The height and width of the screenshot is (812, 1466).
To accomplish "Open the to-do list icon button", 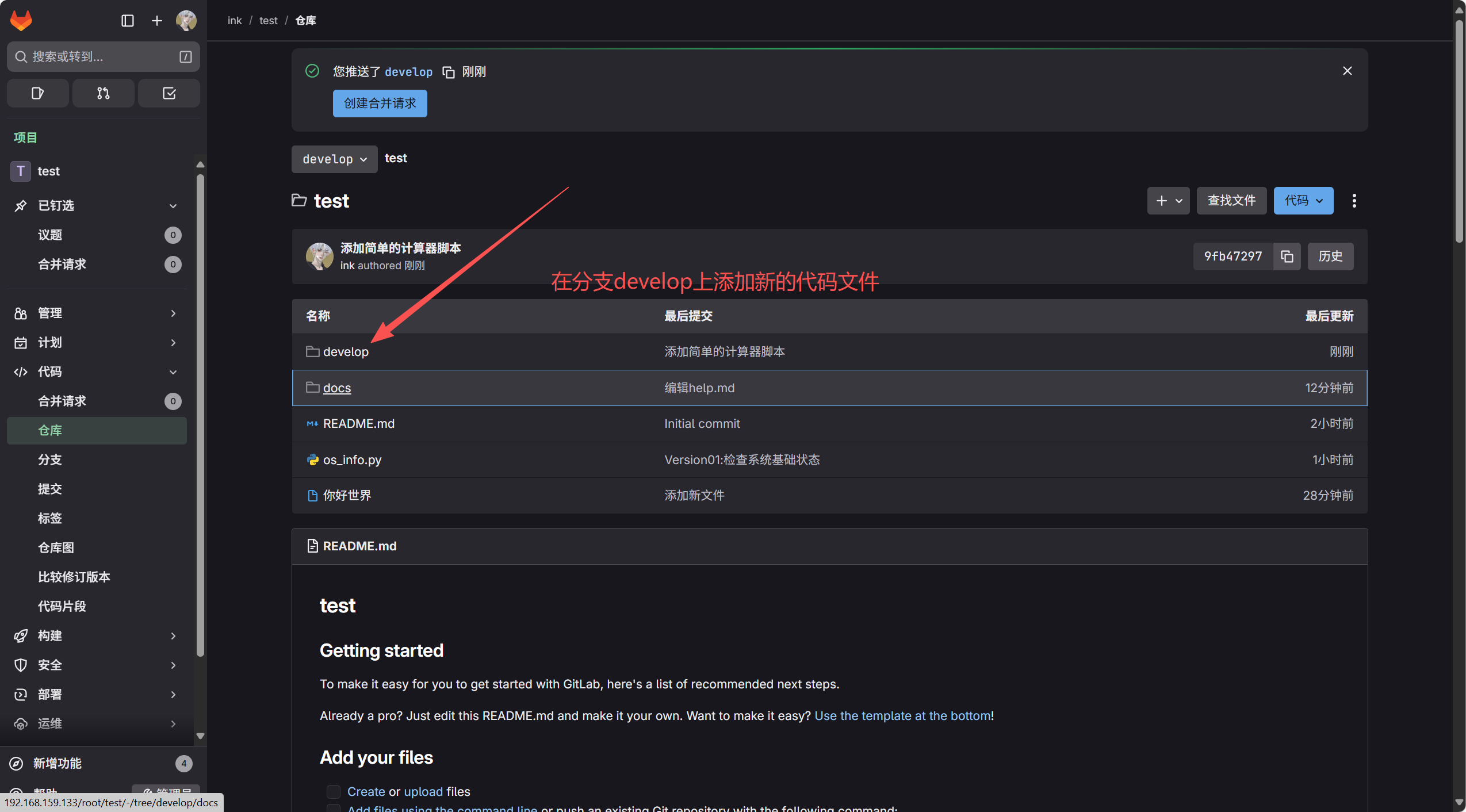I will point(169,93).
